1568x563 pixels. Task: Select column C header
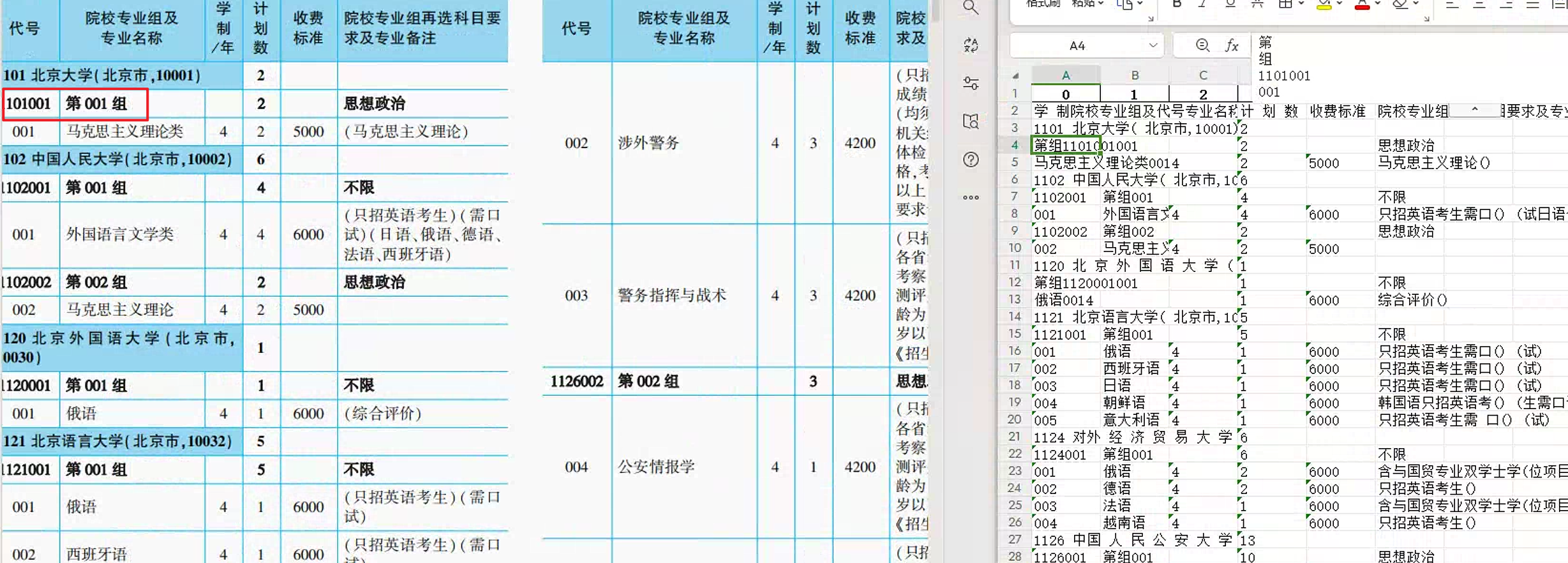(x=1203, y=75)
